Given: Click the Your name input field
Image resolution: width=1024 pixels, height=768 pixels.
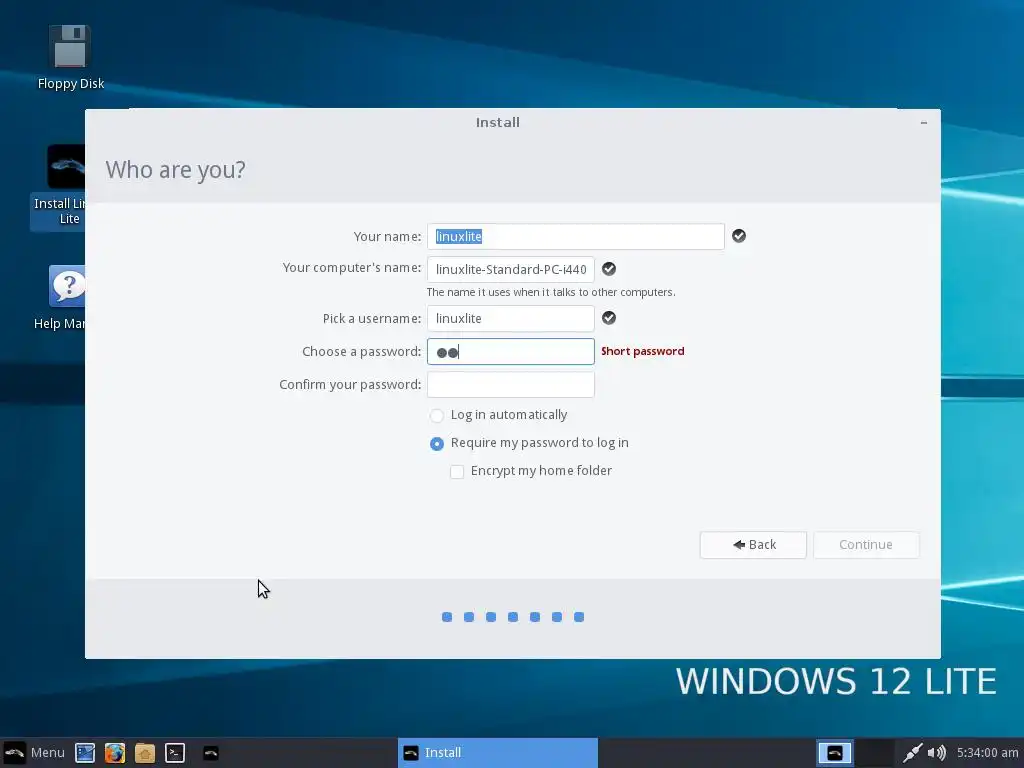Looking at the screenshot, I should [575, 236].
